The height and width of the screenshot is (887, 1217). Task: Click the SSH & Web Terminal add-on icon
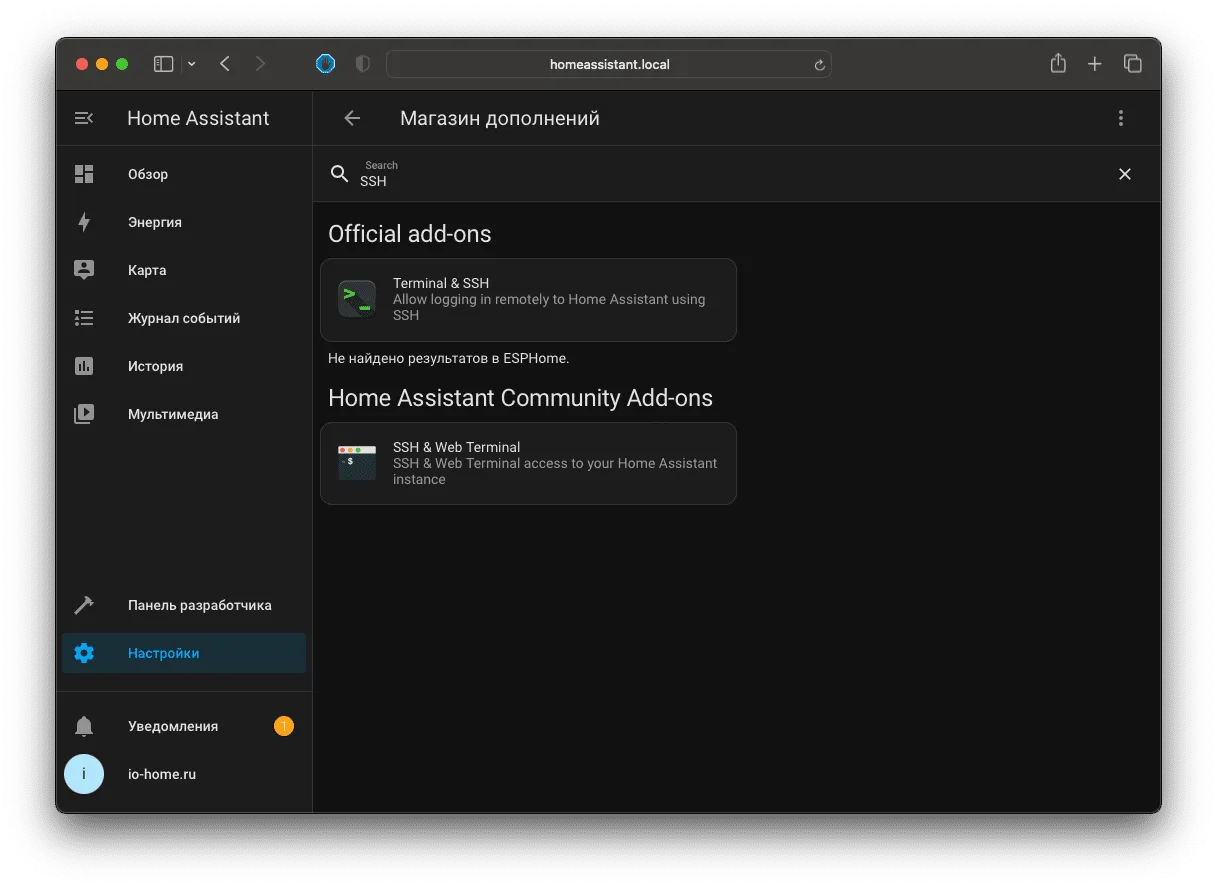click(357, 463)
